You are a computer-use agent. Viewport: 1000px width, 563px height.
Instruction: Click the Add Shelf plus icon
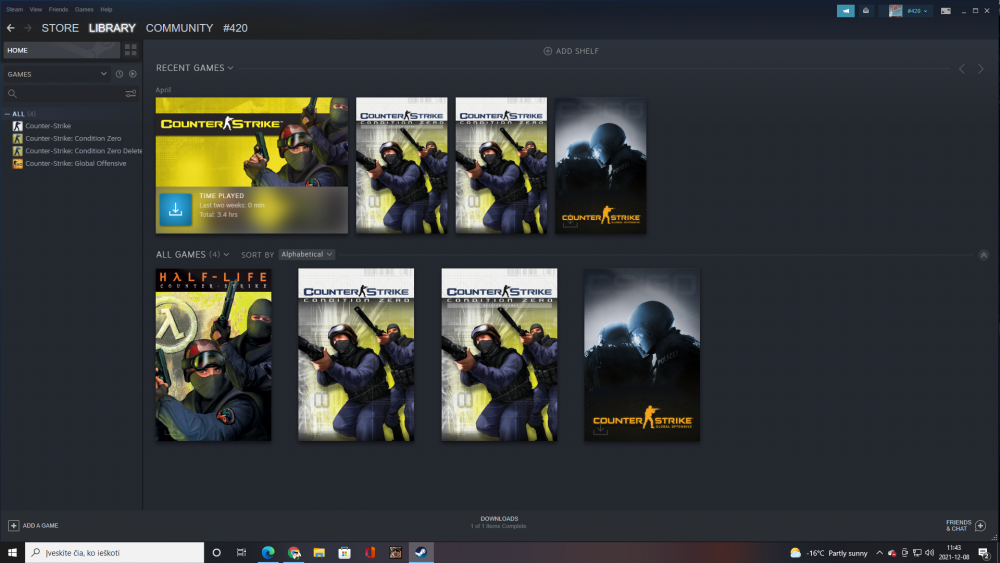(547, 51)
